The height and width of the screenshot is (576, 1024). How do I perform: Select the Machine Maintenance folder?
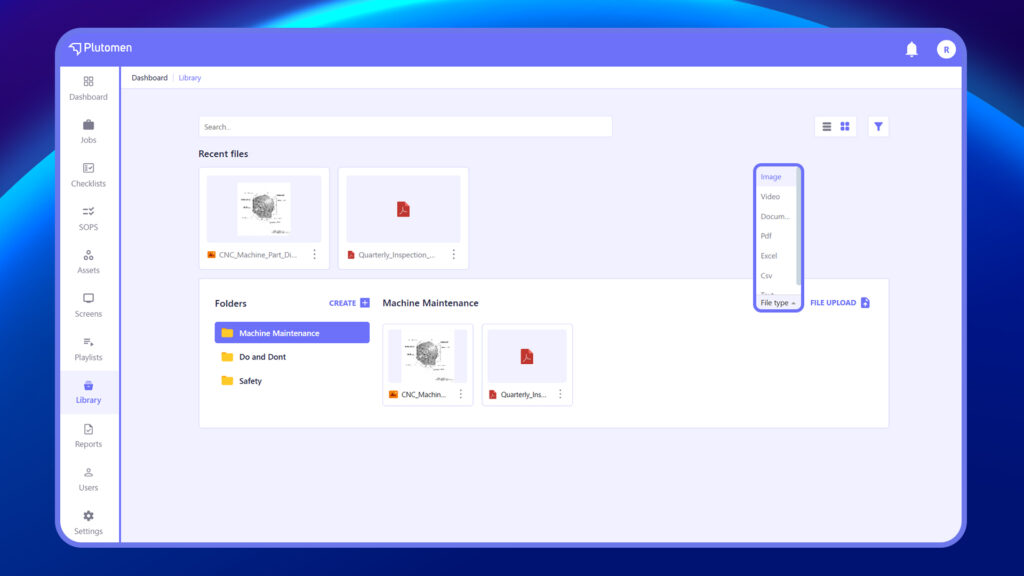[x=292, y=332]
